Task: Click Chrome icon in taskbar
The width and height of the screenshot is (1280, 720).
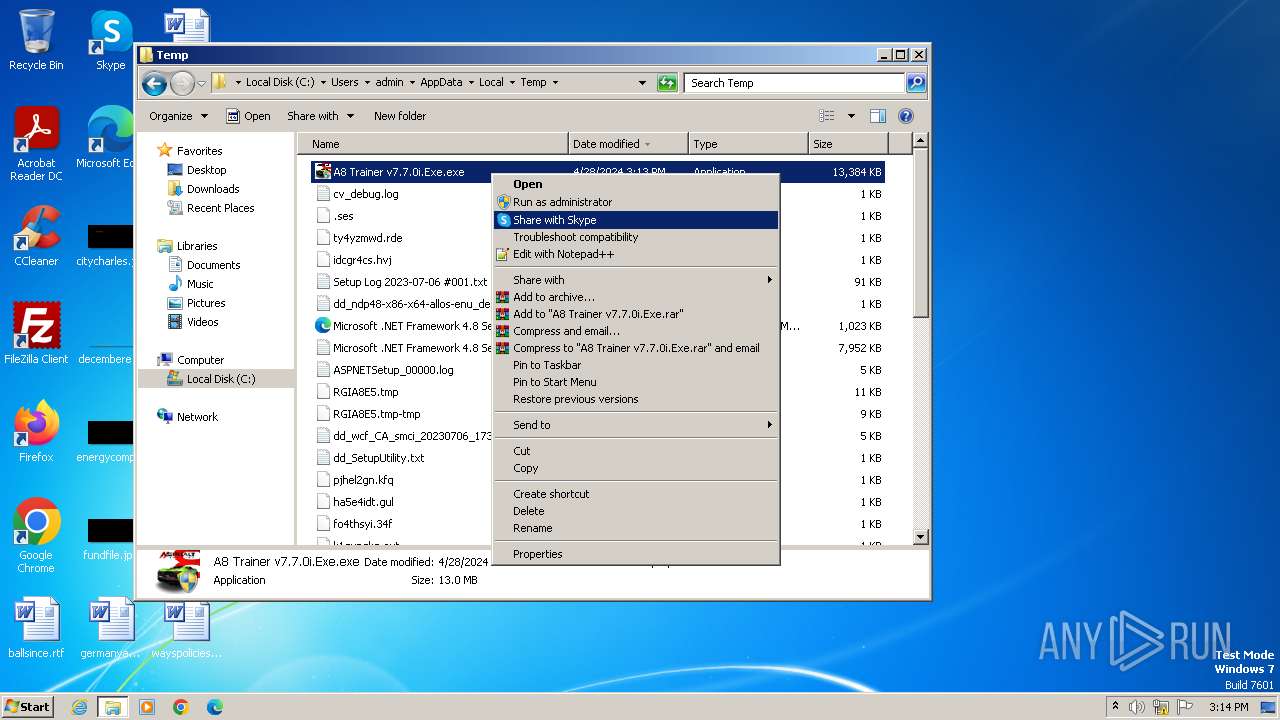Action: (x=180, y=707)
